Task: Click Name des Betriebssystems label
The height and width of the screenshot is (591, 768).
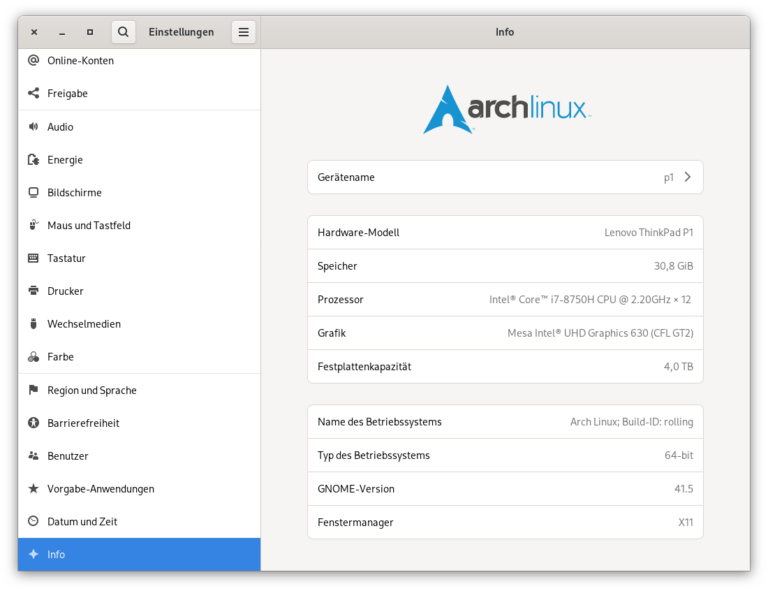Action: 379,422
